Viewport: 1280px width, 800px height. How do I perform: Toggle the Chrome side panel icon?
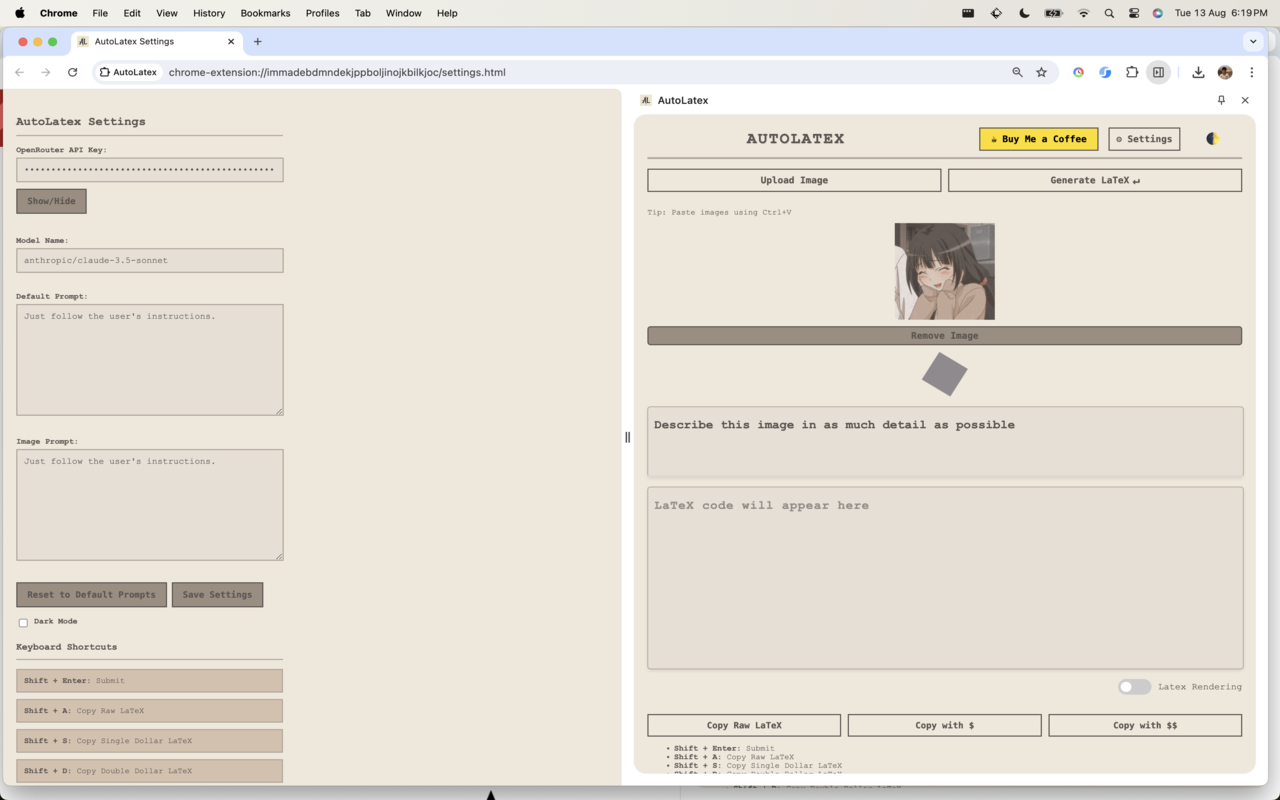[x=1158, y=72]
